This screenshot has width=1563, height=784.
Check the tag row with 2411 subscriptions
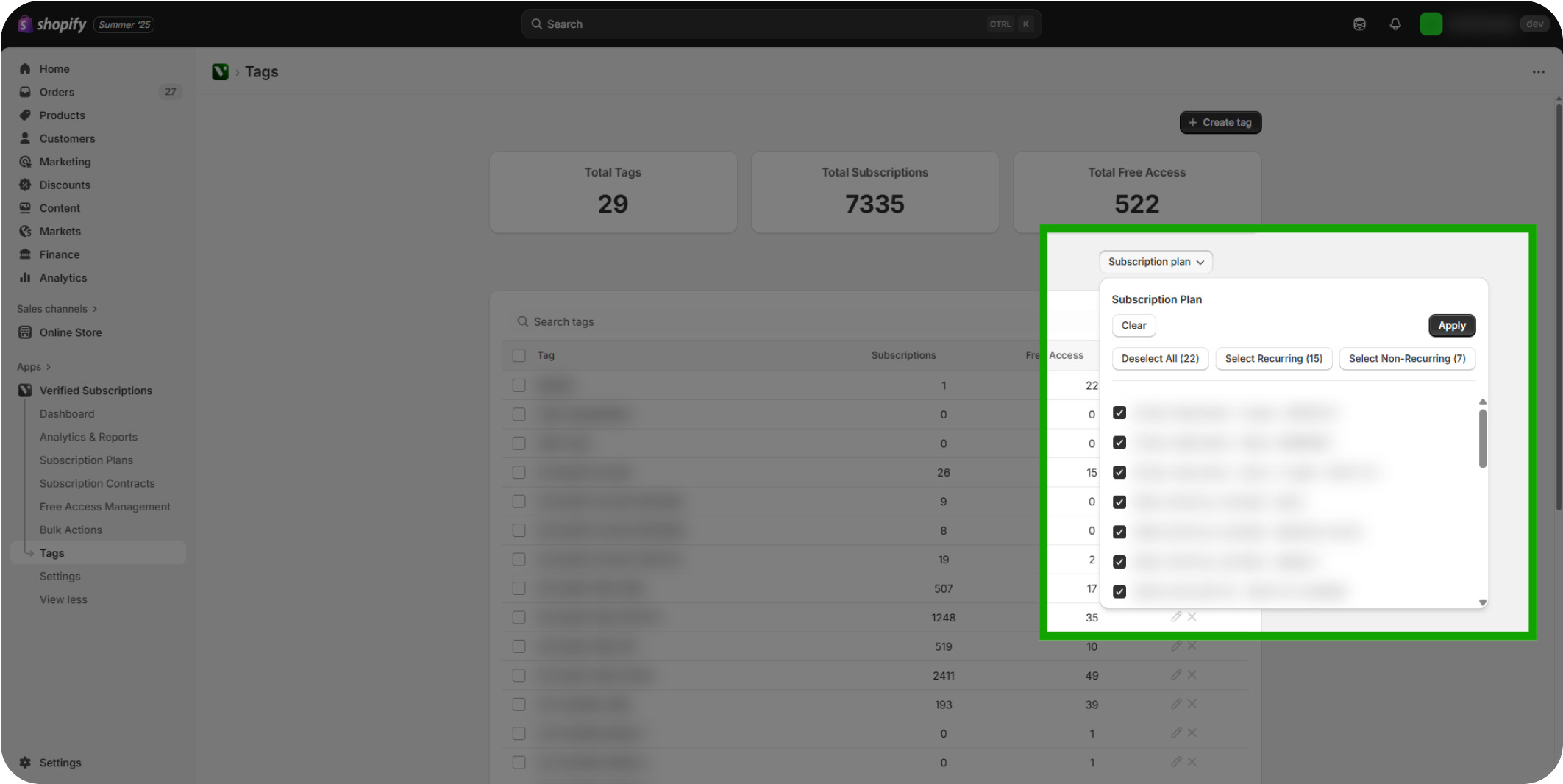(519, 675)
